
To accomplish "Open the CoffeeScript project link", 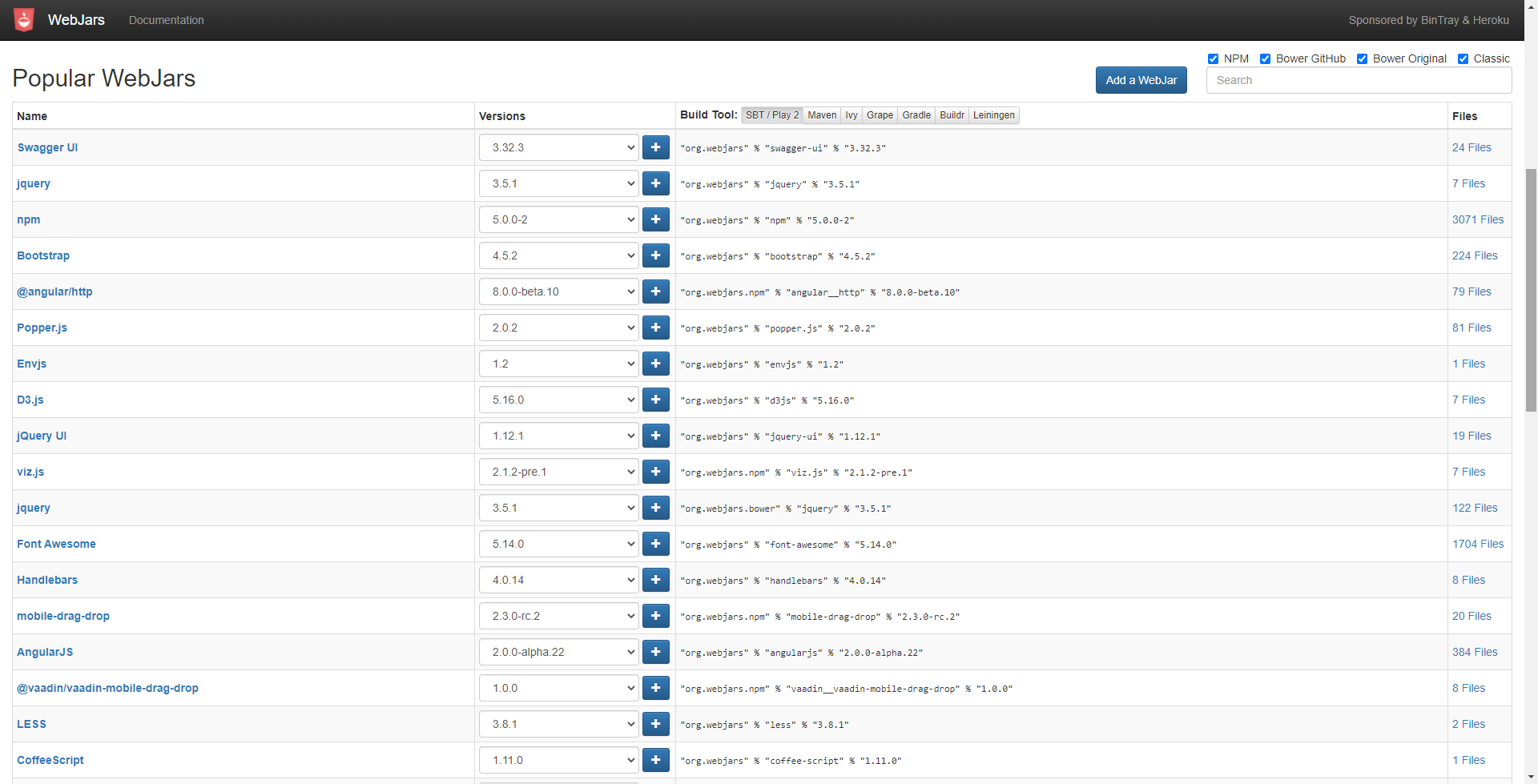I will click(50, 760).
